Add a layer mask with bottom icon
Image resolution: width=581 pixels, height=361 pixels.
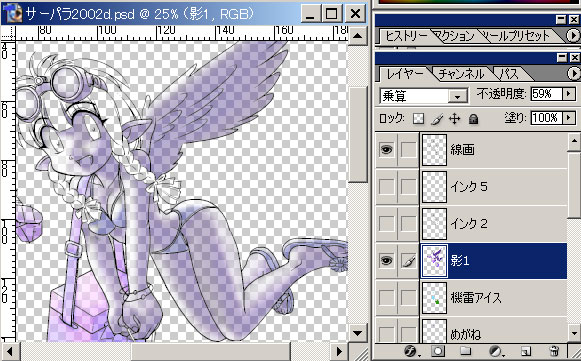click(x=438, y=351)
